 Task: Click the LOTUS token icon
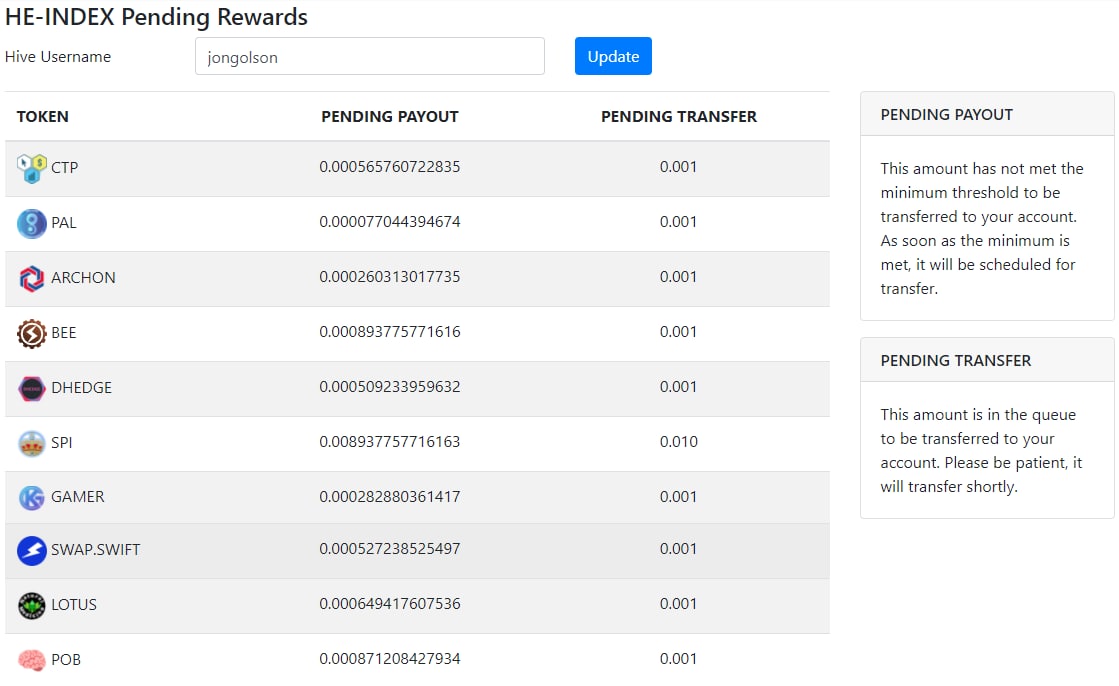(x=31, y=605)
